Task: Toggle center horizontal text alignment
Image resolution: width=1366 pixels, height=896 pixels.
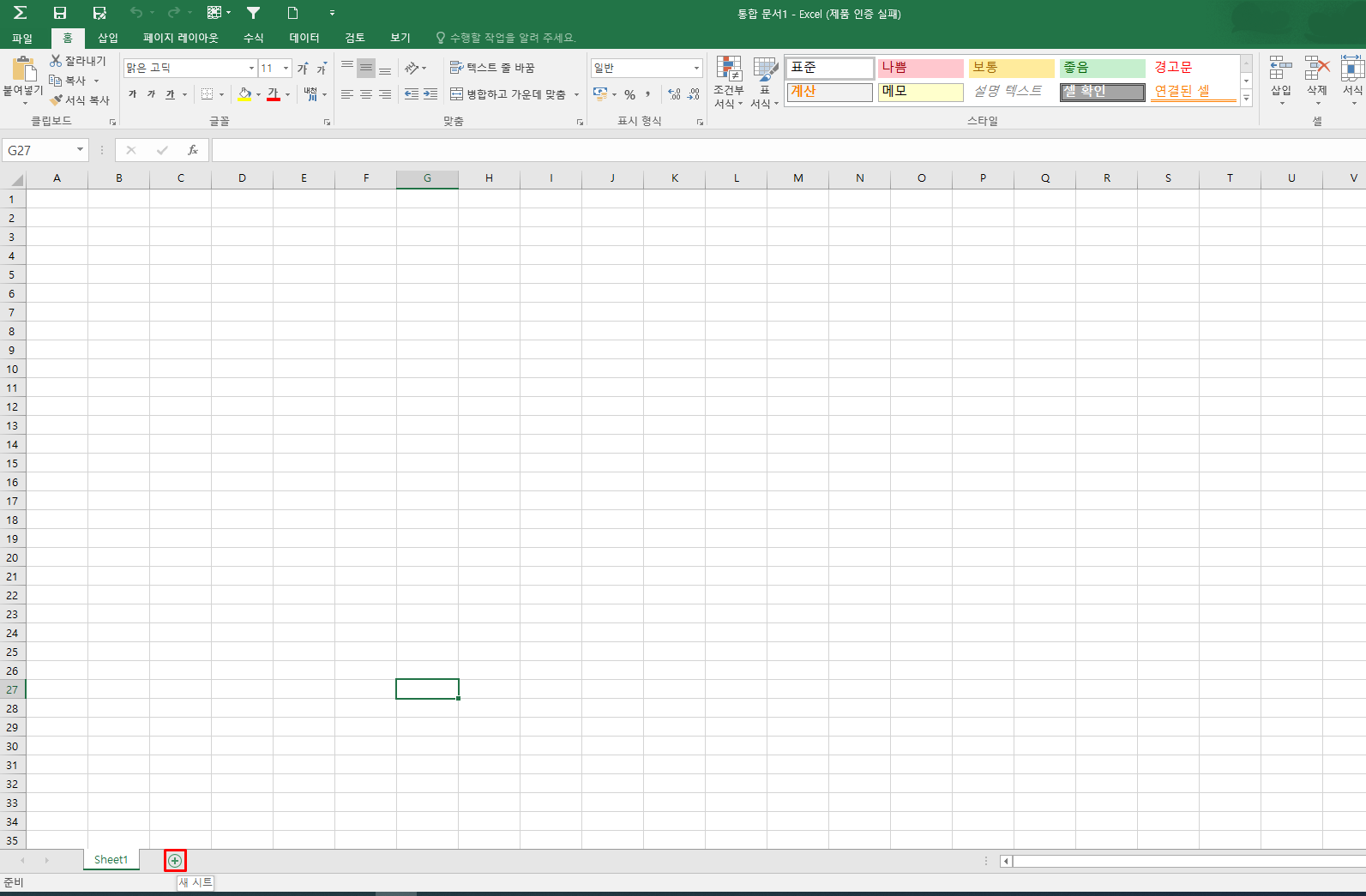Action: 366,94
